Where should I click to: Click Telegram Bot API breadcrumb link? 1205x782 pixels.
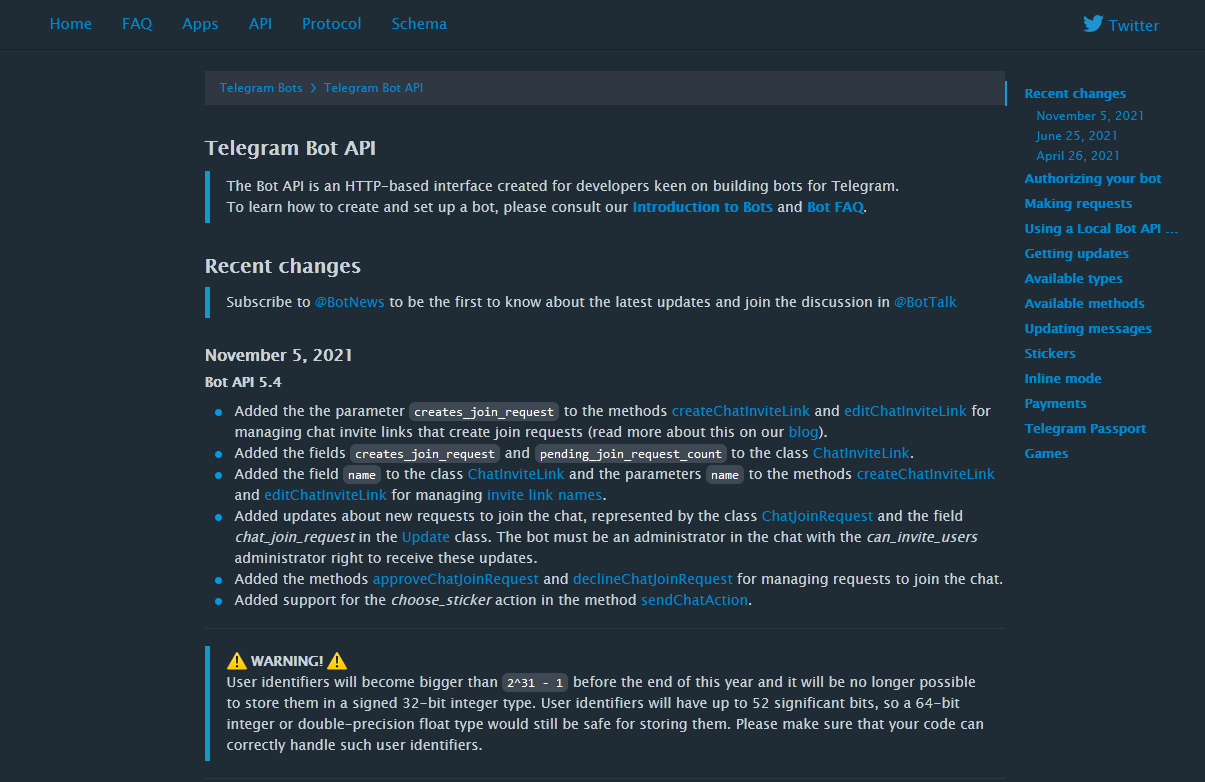pyautogui.click(x=373, y=88)
